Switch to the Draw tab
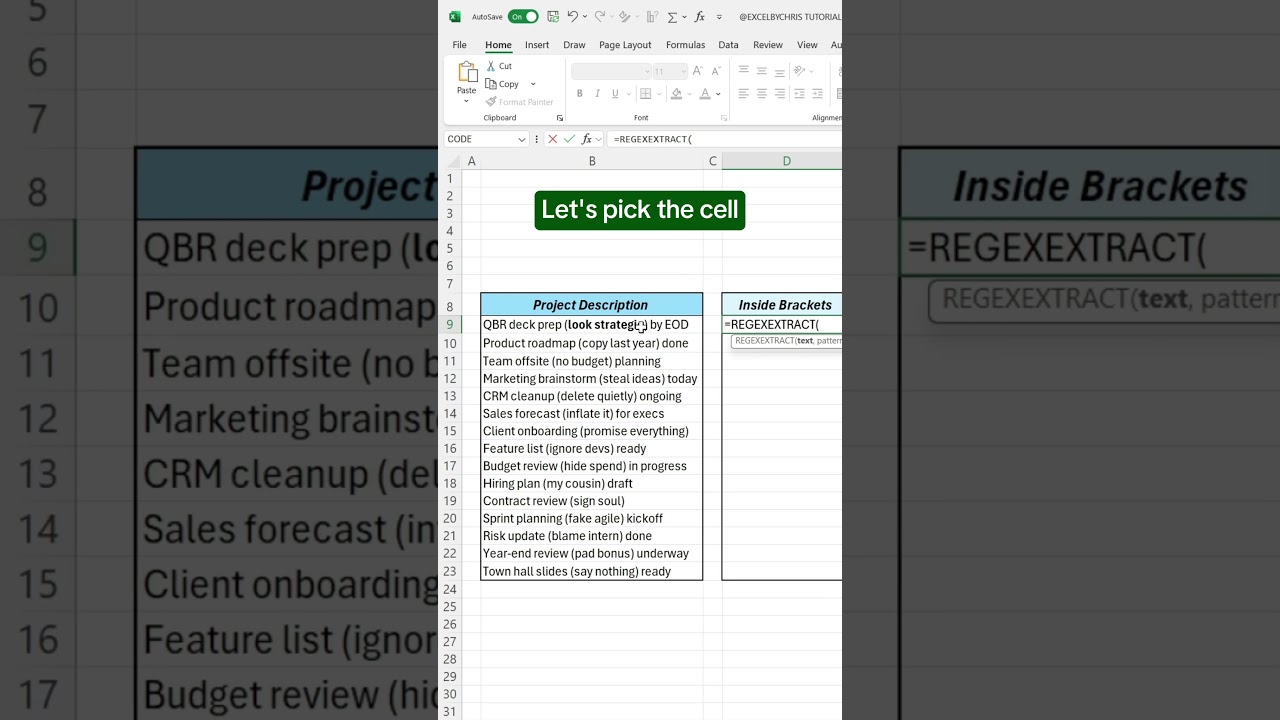The image size is (1280, 720). tap(574, 45)
